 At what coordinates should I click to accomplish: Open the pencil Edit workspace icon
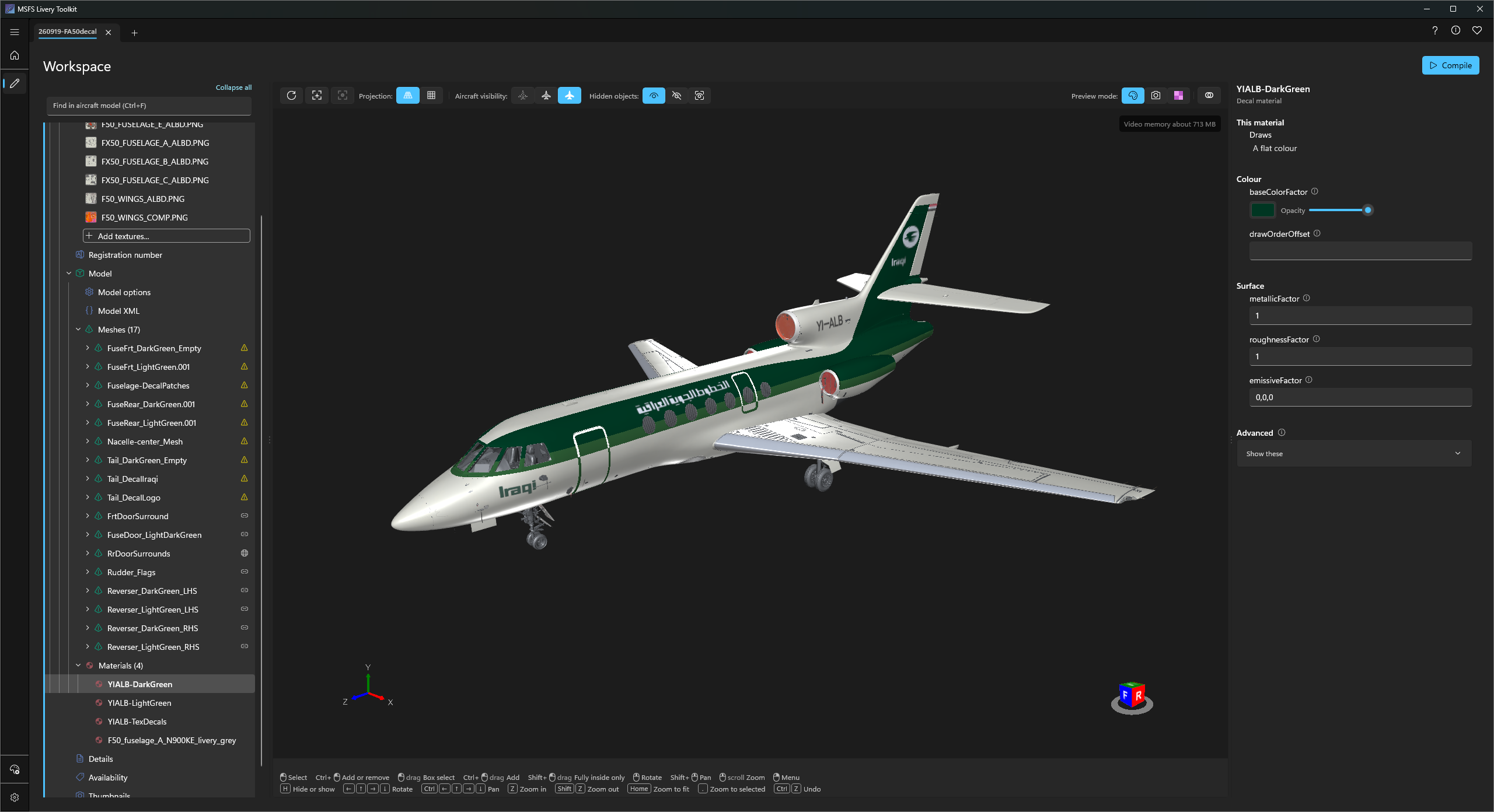point(15,83)
